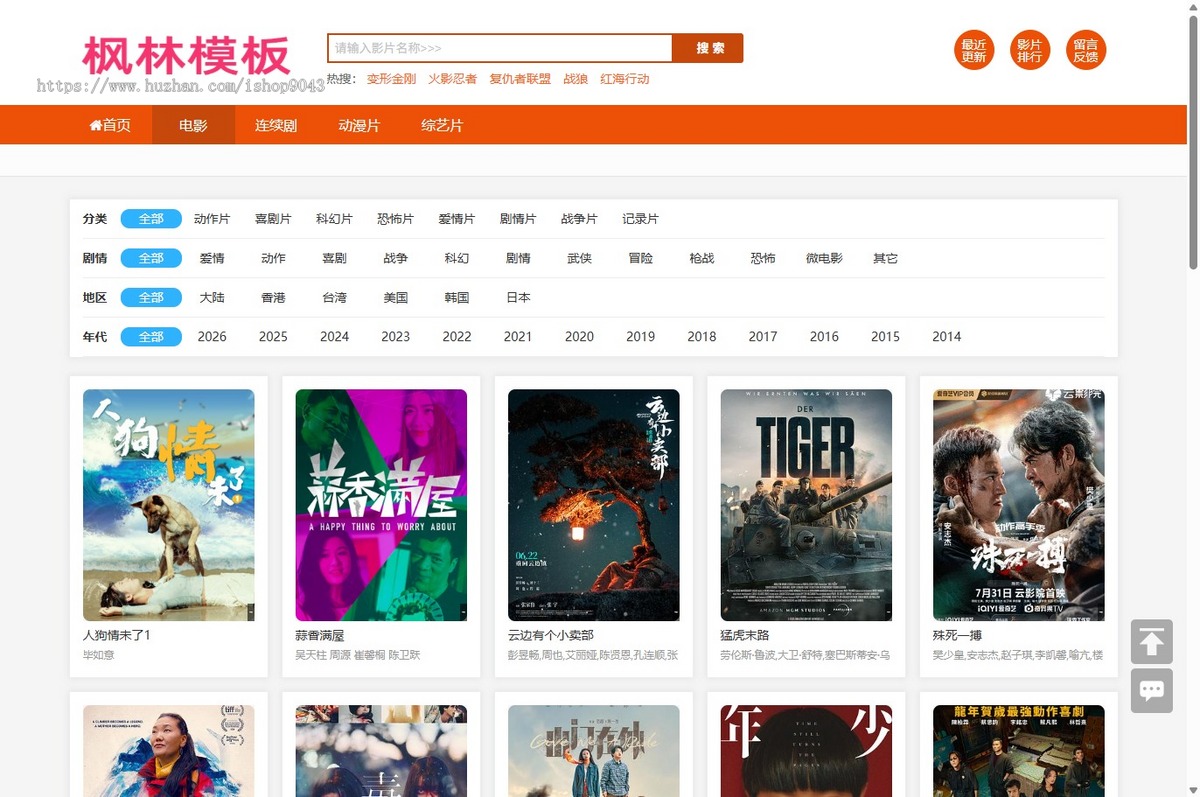Image resolution: width=1200 pixels, height=797 pixels.
Task: Open the 留言反馈 round icon
Action: pyautogui.click(x=1086, y=50)
